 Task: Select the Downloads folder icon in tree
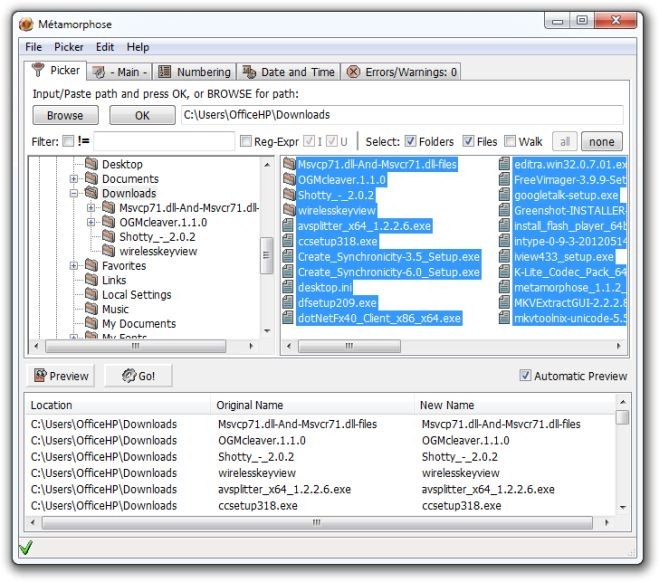tap(91, 193)
